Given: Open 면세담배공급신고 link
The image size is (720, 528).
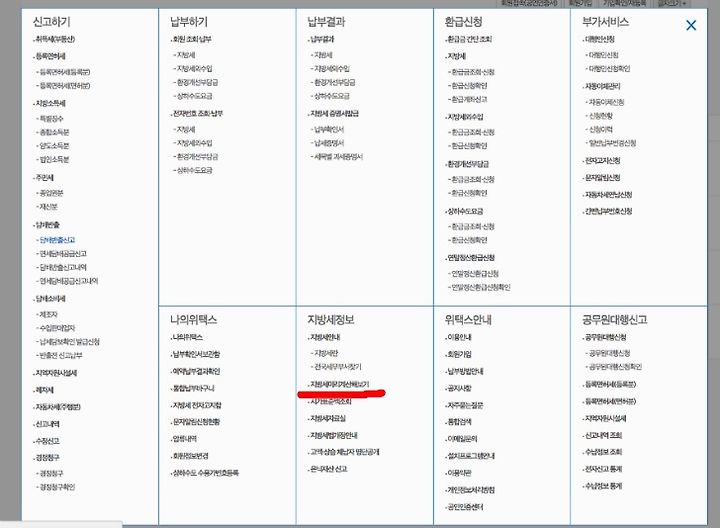Looking at the screenshot, I should [63, 254].
